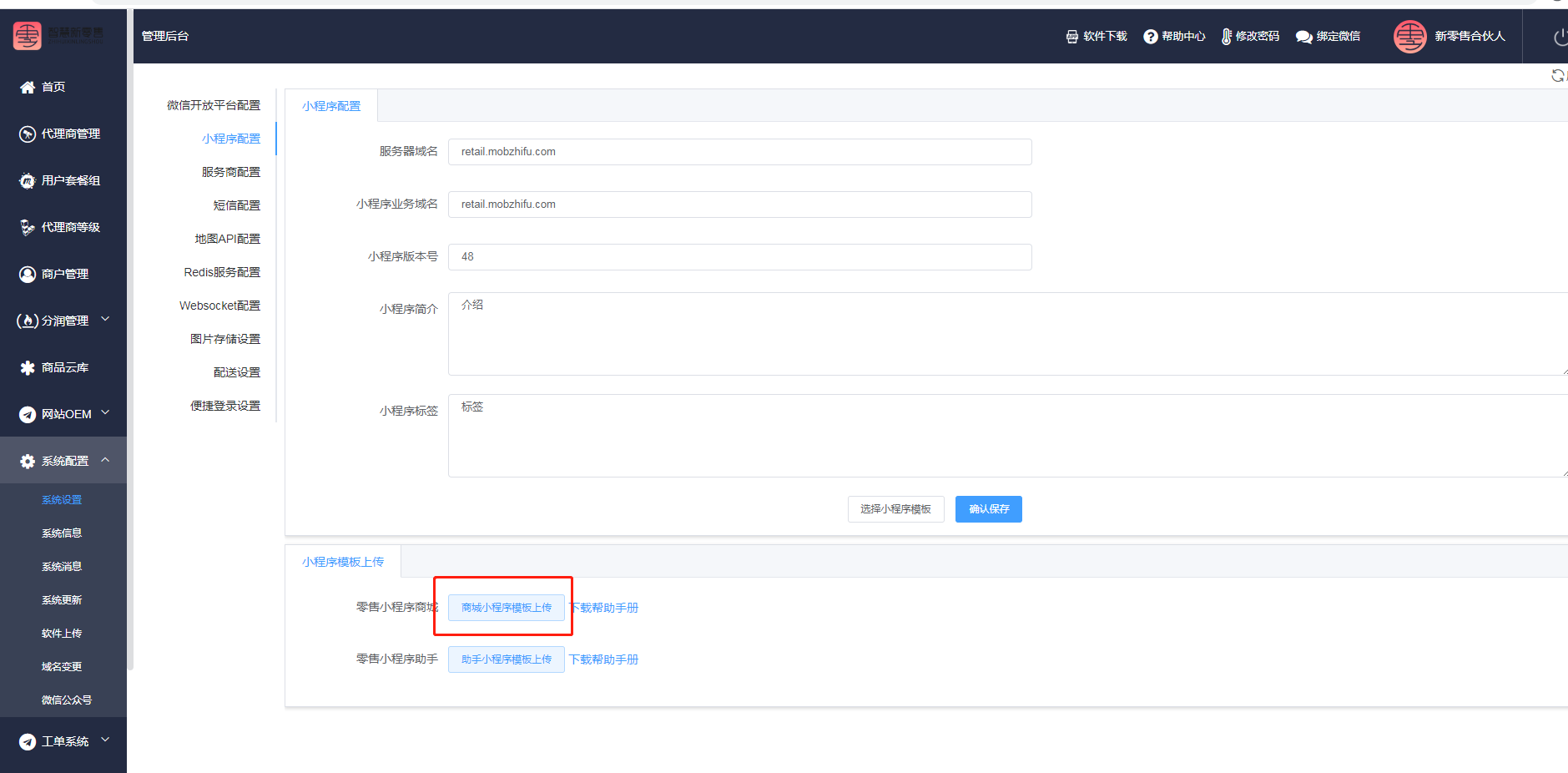Select Websocket配置 in settings list
The image size is (1568, 773).
(x=219, y=306)
